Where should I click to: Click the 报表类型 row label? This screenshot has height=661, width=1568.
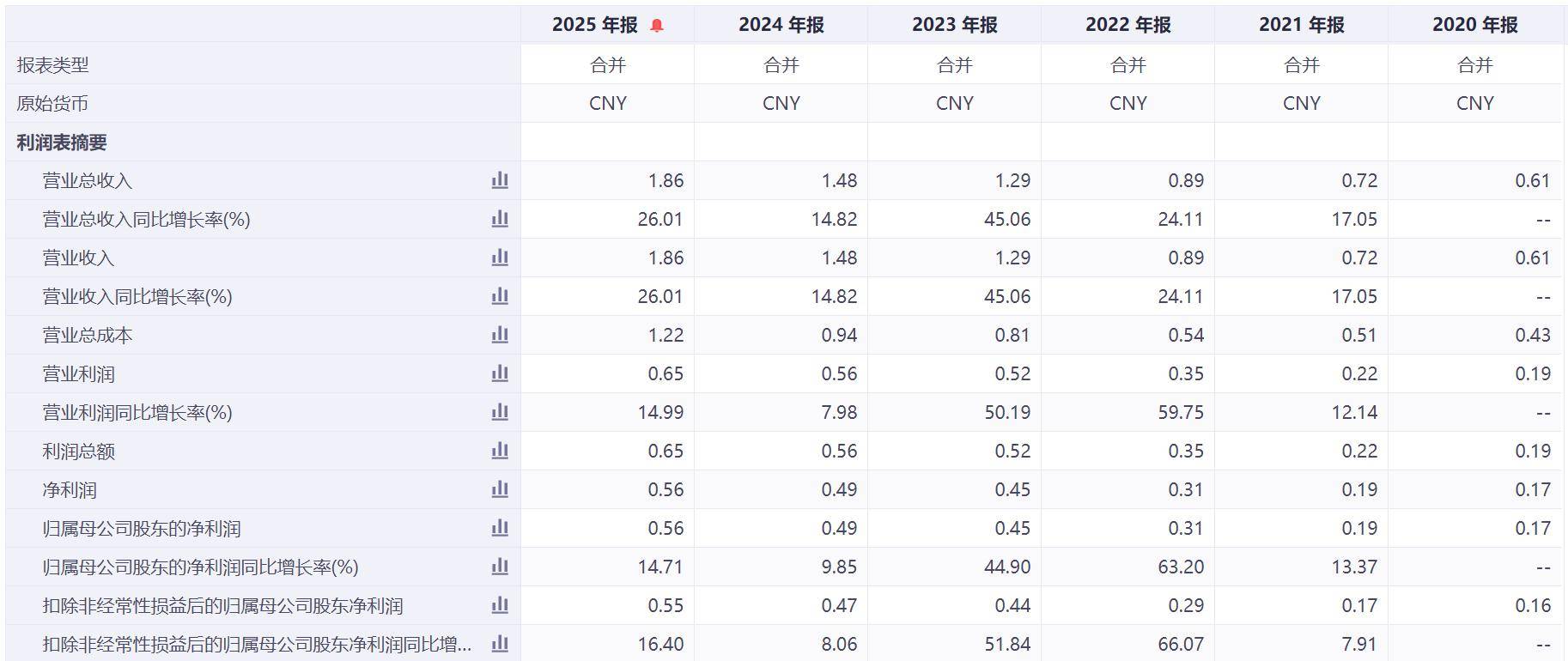(x=52, y=65)
